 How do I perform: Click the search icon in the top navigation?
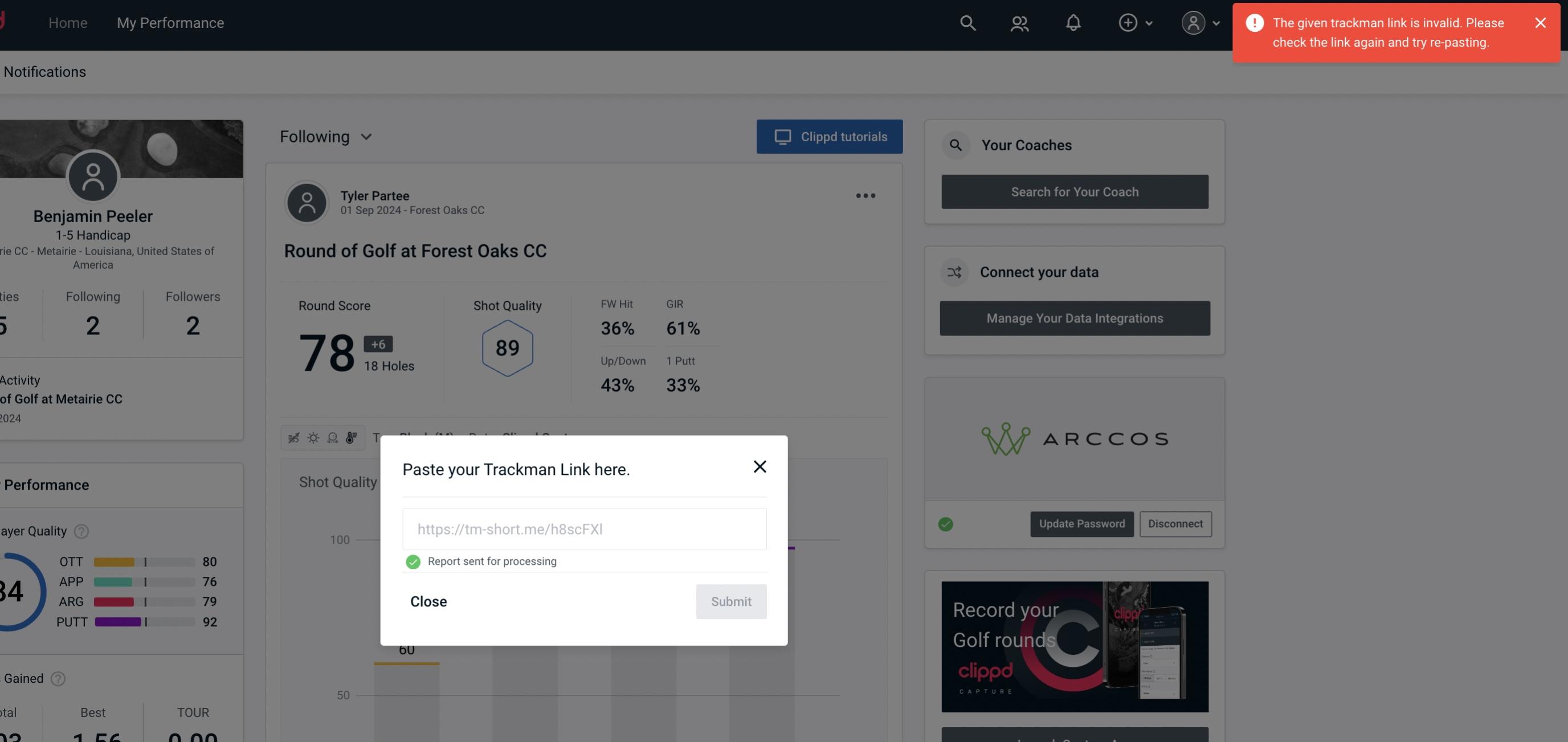(967, 21)
